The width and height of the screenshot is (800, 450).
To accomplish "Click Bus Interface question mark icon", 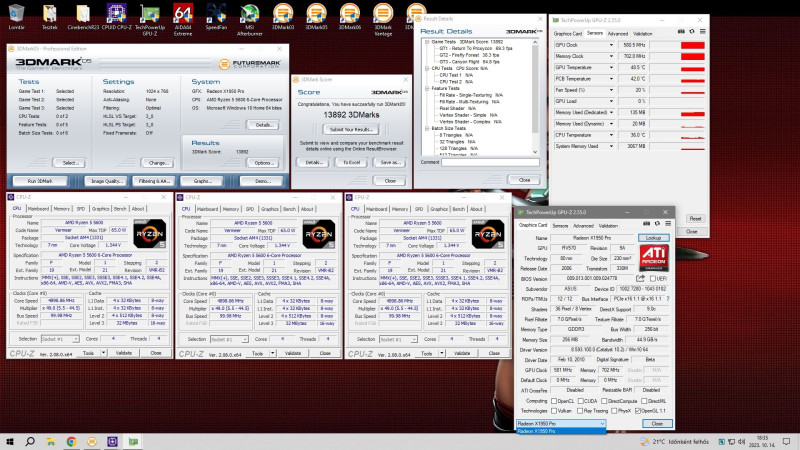I will (x=668, y=298).
